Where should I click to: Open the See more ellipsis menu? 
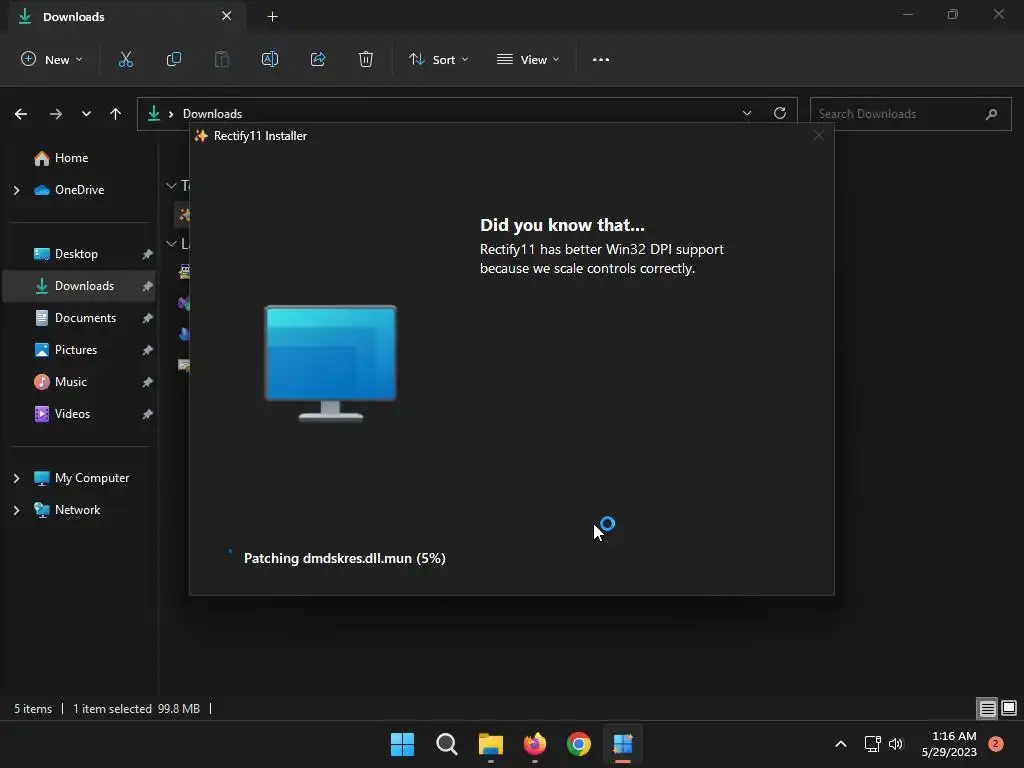point(601,59)
